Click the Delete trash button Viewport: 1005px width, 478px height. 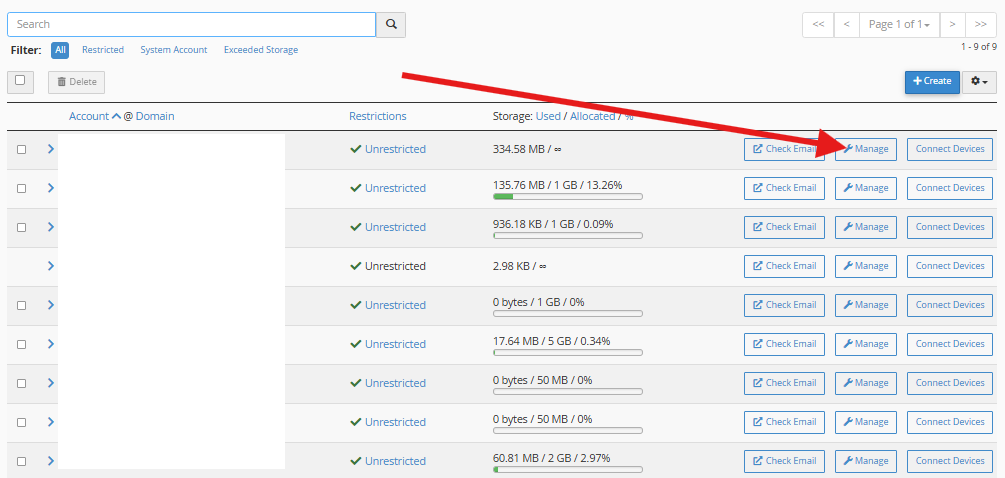(x=76, y=82)
